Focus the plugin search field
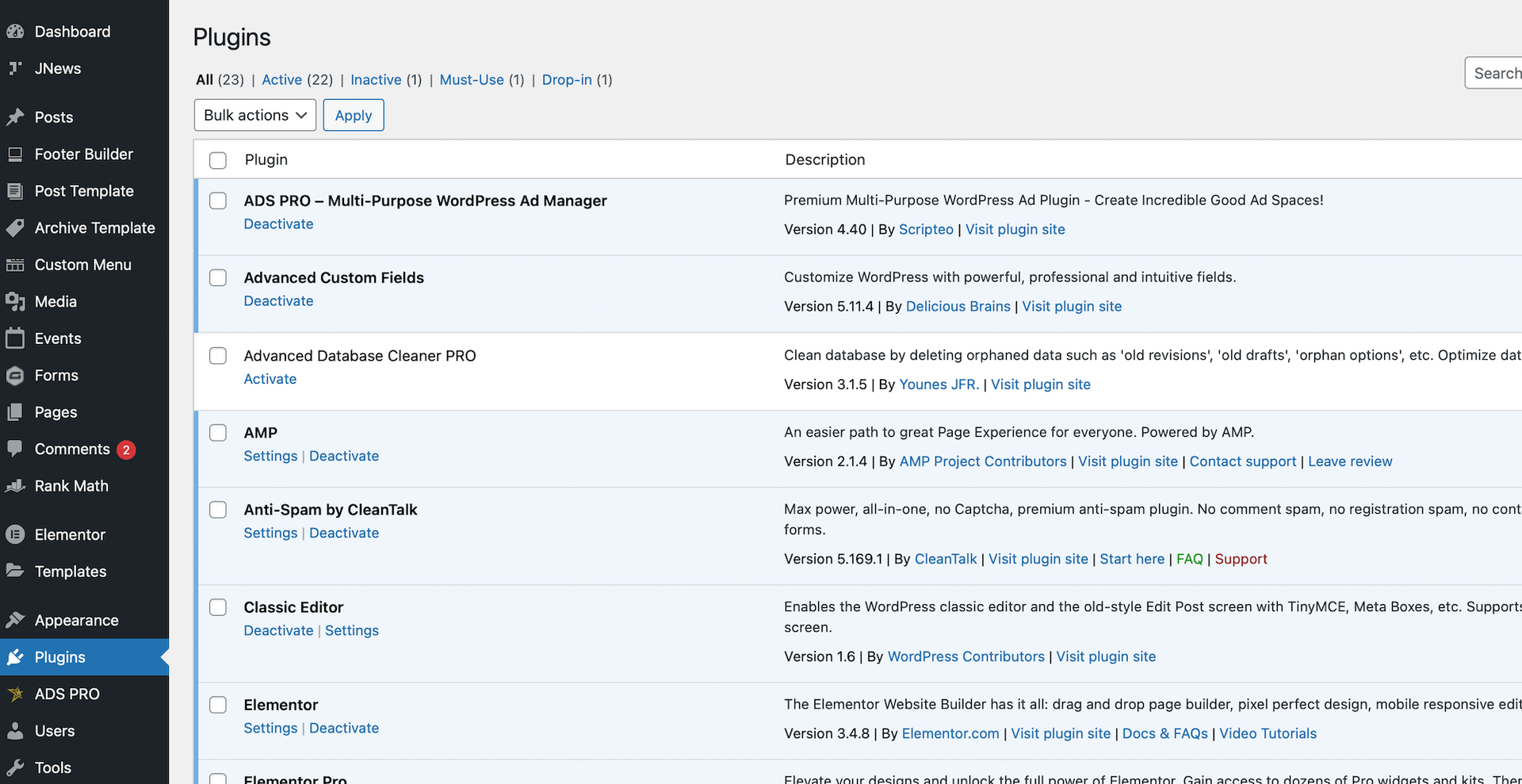The width and height of the screenshot is (1522, 784). 1495,74
